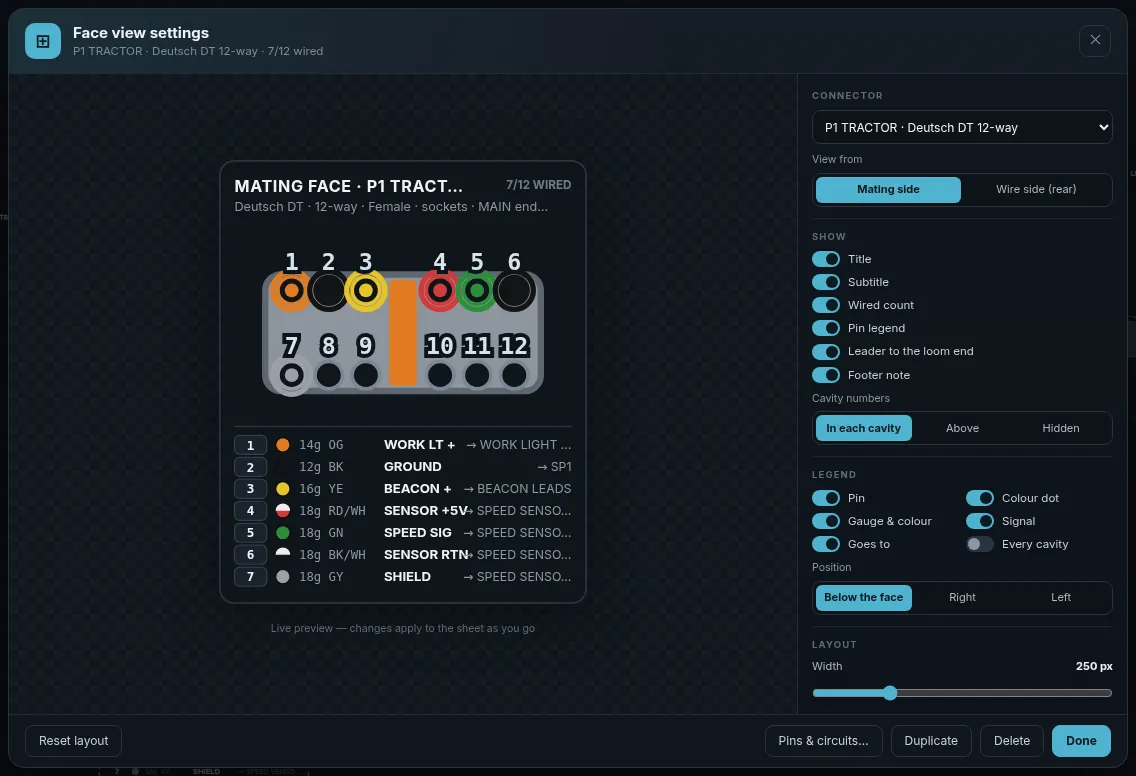Enable the Every cavity switch
Viewport: 1136px width, 776px height.
[980, 544]
